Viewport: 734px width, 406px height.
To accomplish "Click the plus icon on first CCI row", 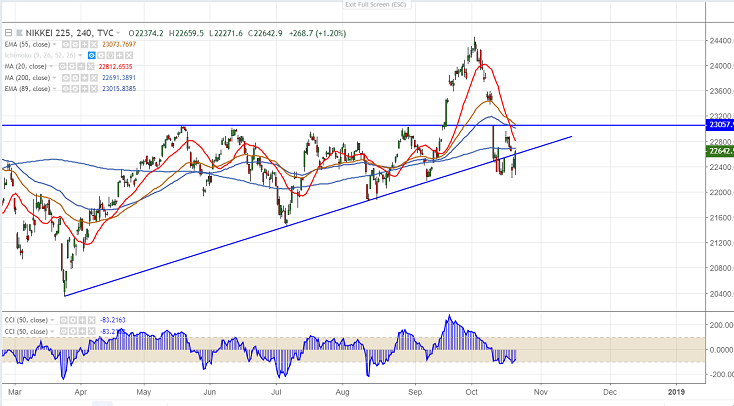I will click(82, 320).
